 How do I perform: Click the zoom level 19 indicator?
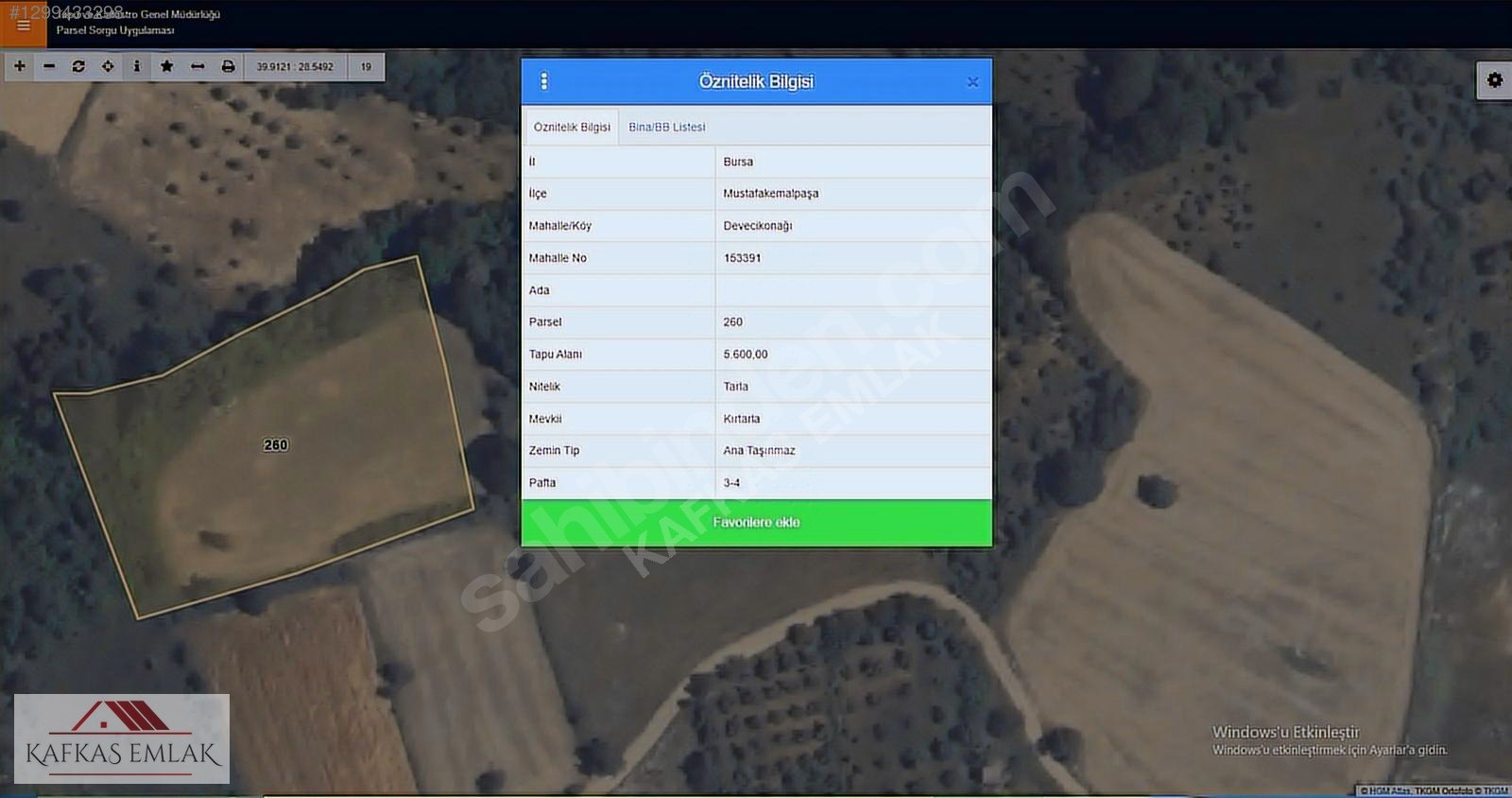[x=366, y=66]
